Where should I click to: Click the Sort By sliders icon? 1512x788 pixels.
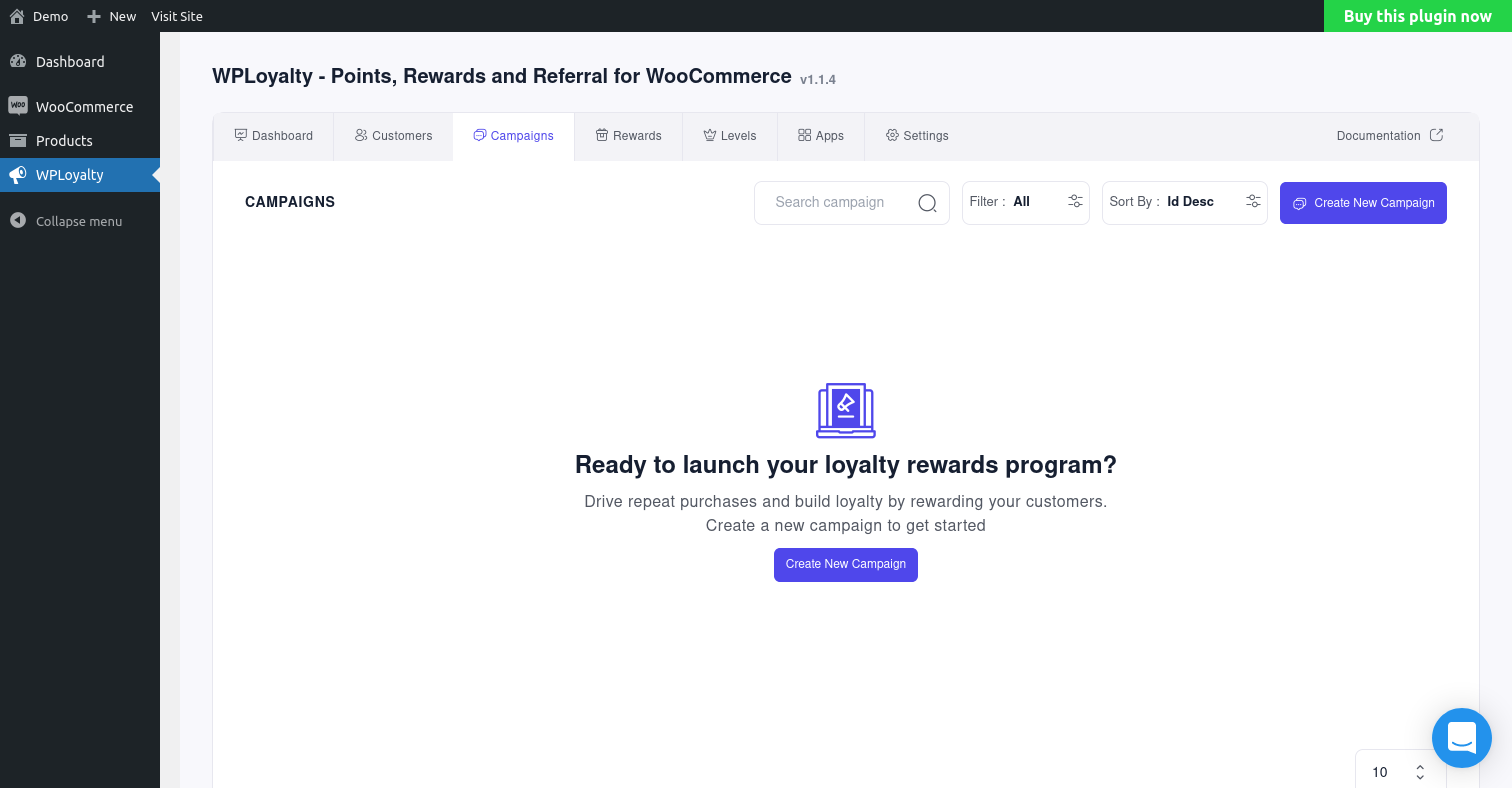1253,201
